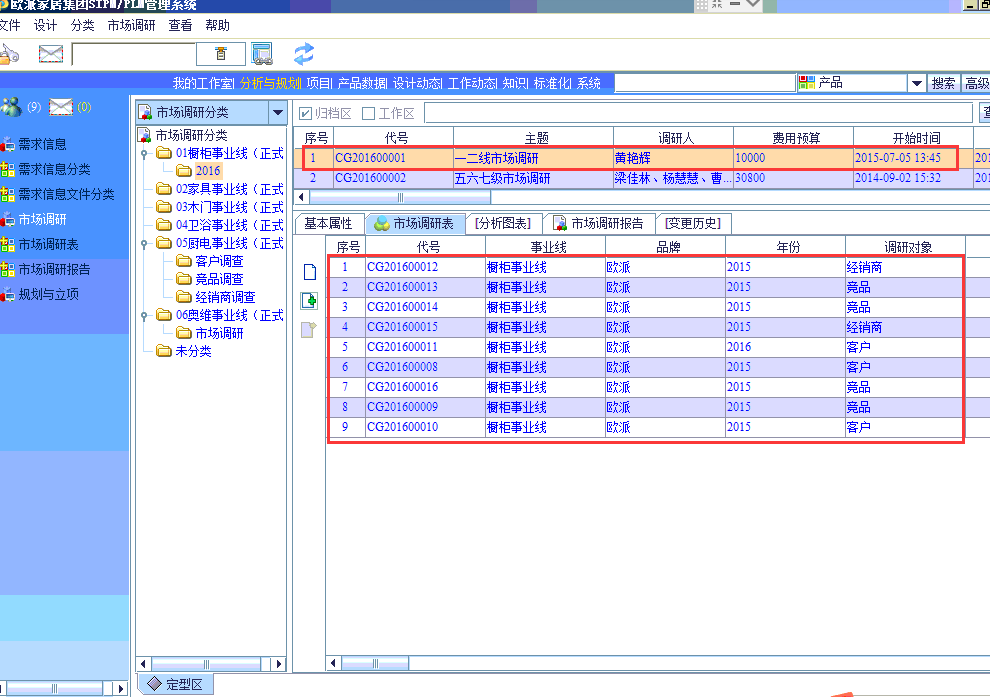Viewport: 990px width, 697px height.
Task: Click the new blank document icon
Action: tap(309, 271)
